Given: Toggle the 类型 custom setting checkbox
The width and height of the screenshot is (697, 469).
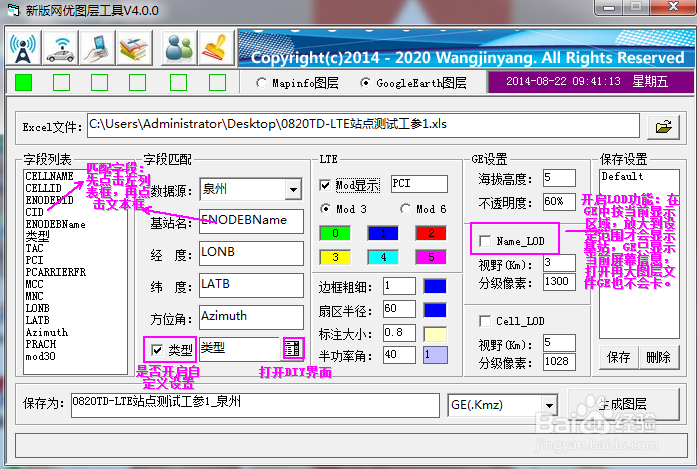Looking at the screenshot, I should pyautogui.click(x=157, y=350).
